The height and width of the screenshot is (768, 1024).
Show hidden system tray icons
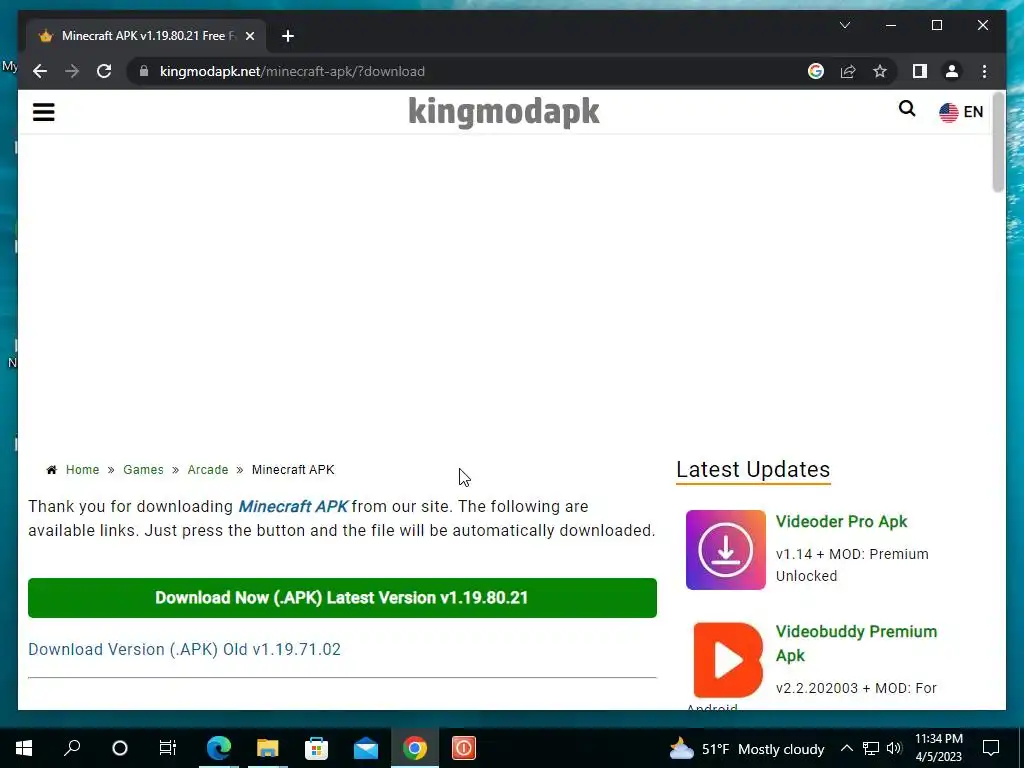pyautogui.click(x=846, y=748)
